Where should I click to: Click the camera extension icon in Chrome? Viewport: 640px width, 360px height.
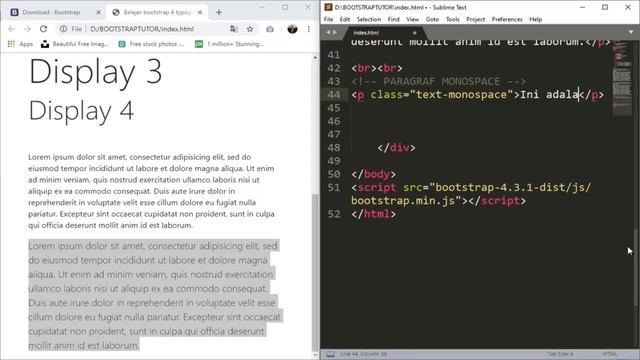pos(270,29)
